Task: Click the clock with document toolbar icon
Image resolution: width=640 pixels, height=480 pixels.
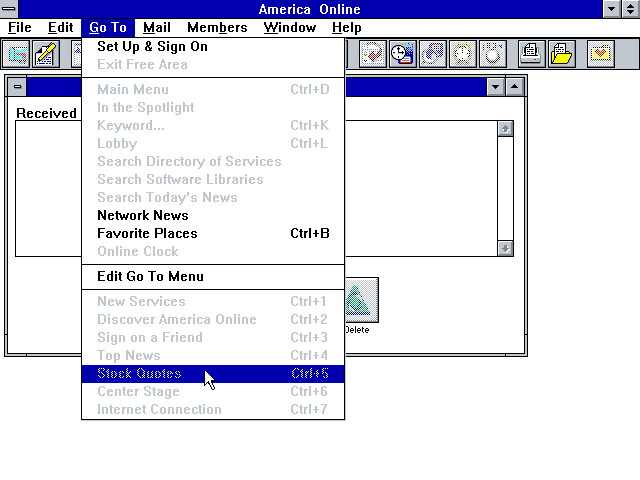Action: (x=403, y=53)
